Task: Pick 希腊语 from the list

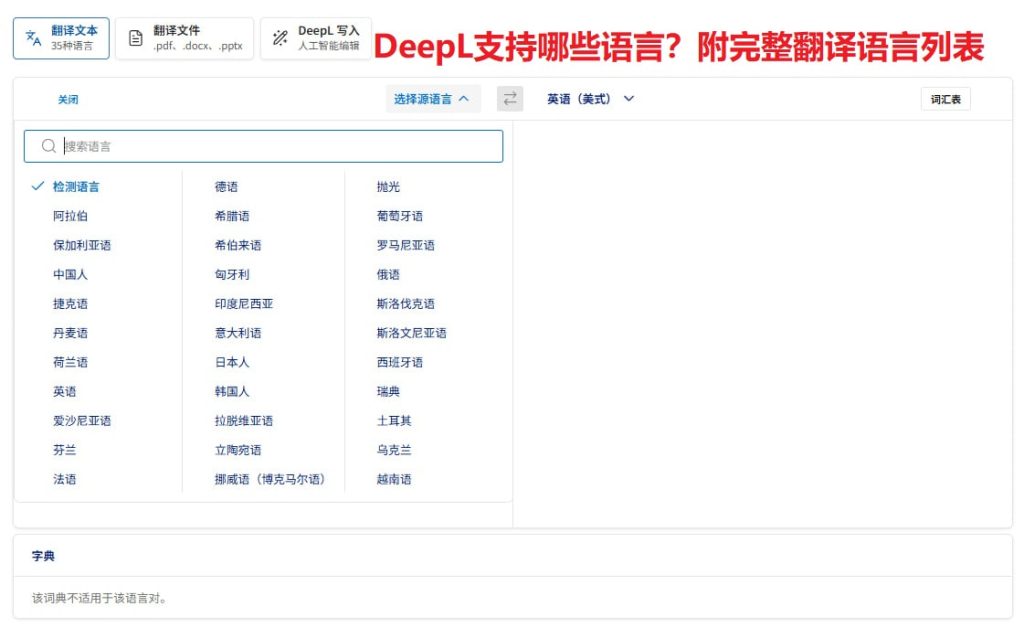Action: pyautogui.click(x=232, y=216)
